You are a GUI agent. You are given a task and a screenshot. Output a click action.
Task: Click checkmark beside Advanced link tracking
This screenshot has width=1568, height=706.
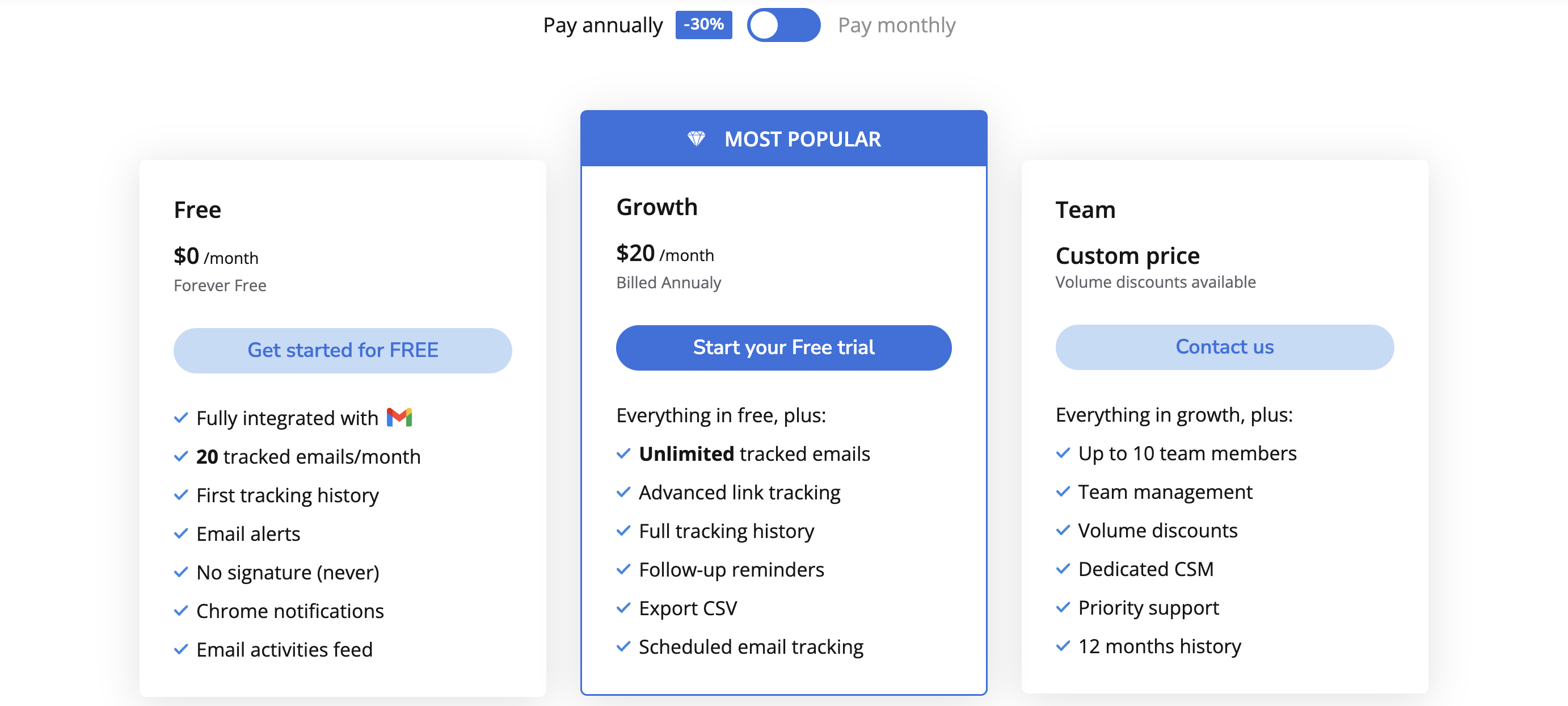click(x=623, y=492)
